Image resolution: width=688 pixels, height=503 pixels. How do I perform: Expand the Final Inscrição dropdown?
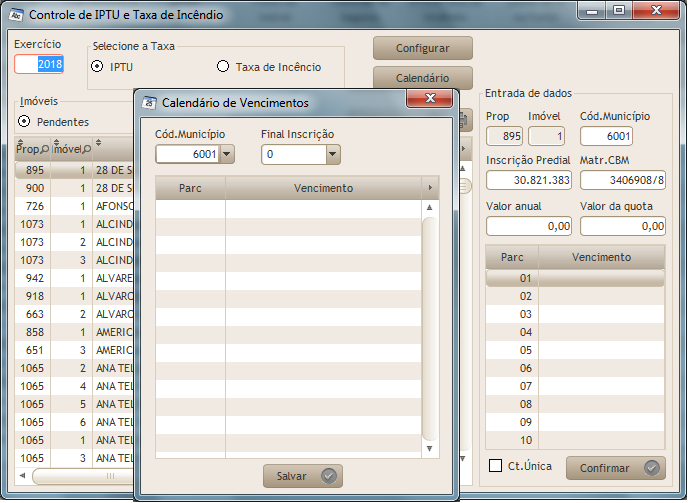pyautogui.click(x=332, y=154)
